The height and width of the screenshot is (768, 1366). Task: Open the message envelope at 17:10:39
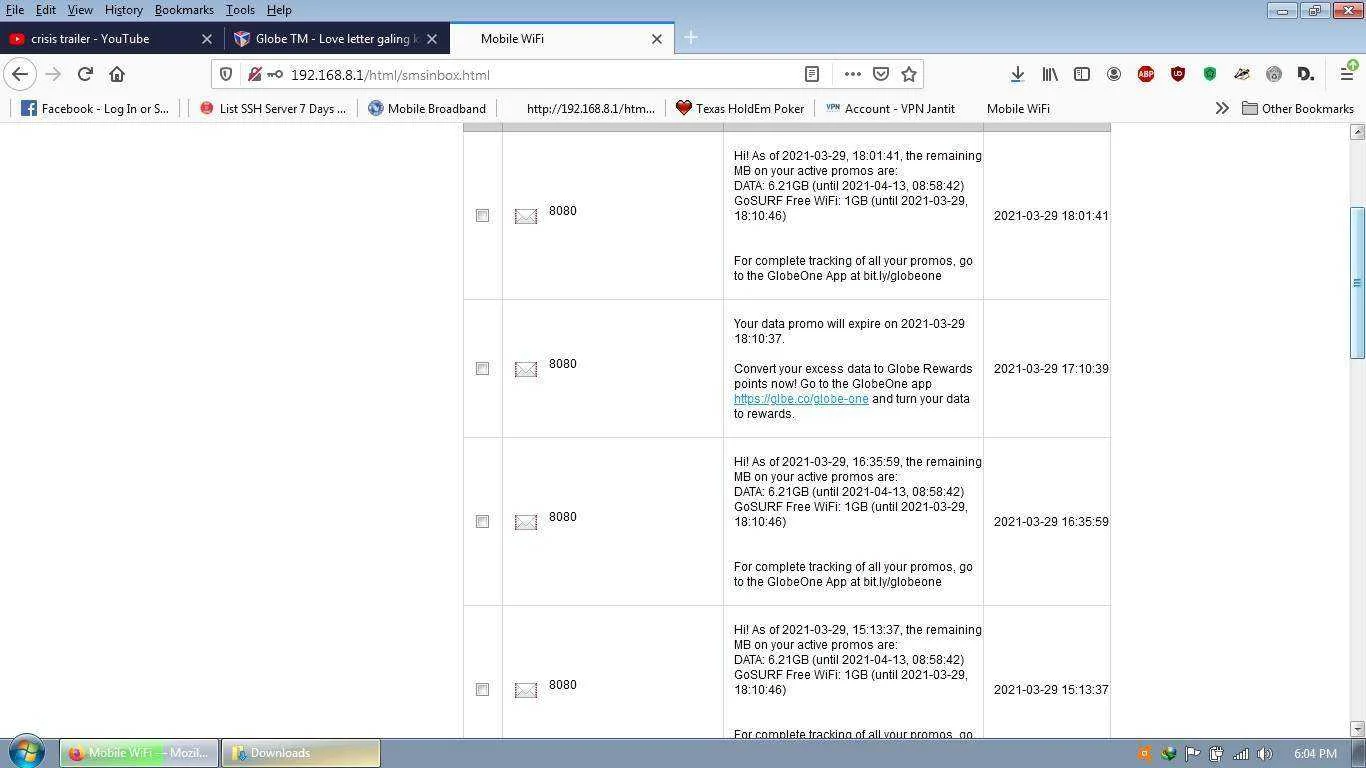(526, 369)
